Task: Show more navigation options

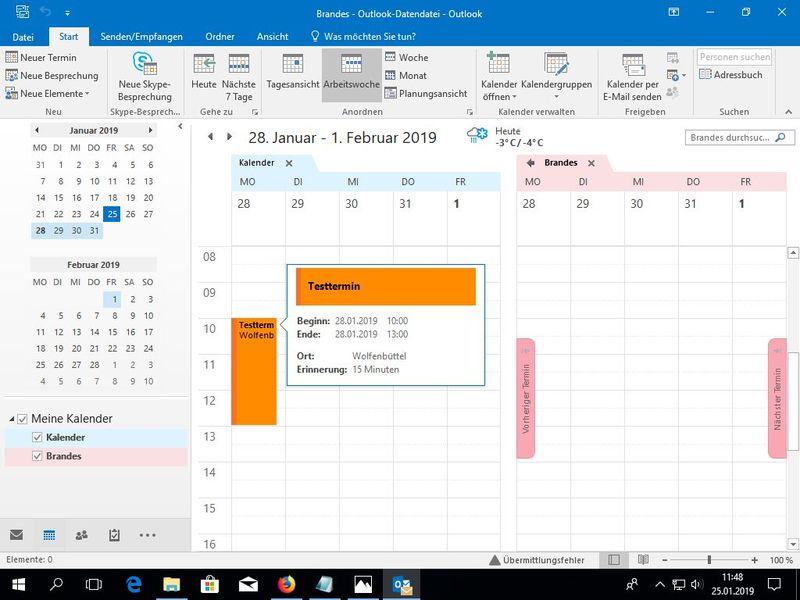Action: 147,535
